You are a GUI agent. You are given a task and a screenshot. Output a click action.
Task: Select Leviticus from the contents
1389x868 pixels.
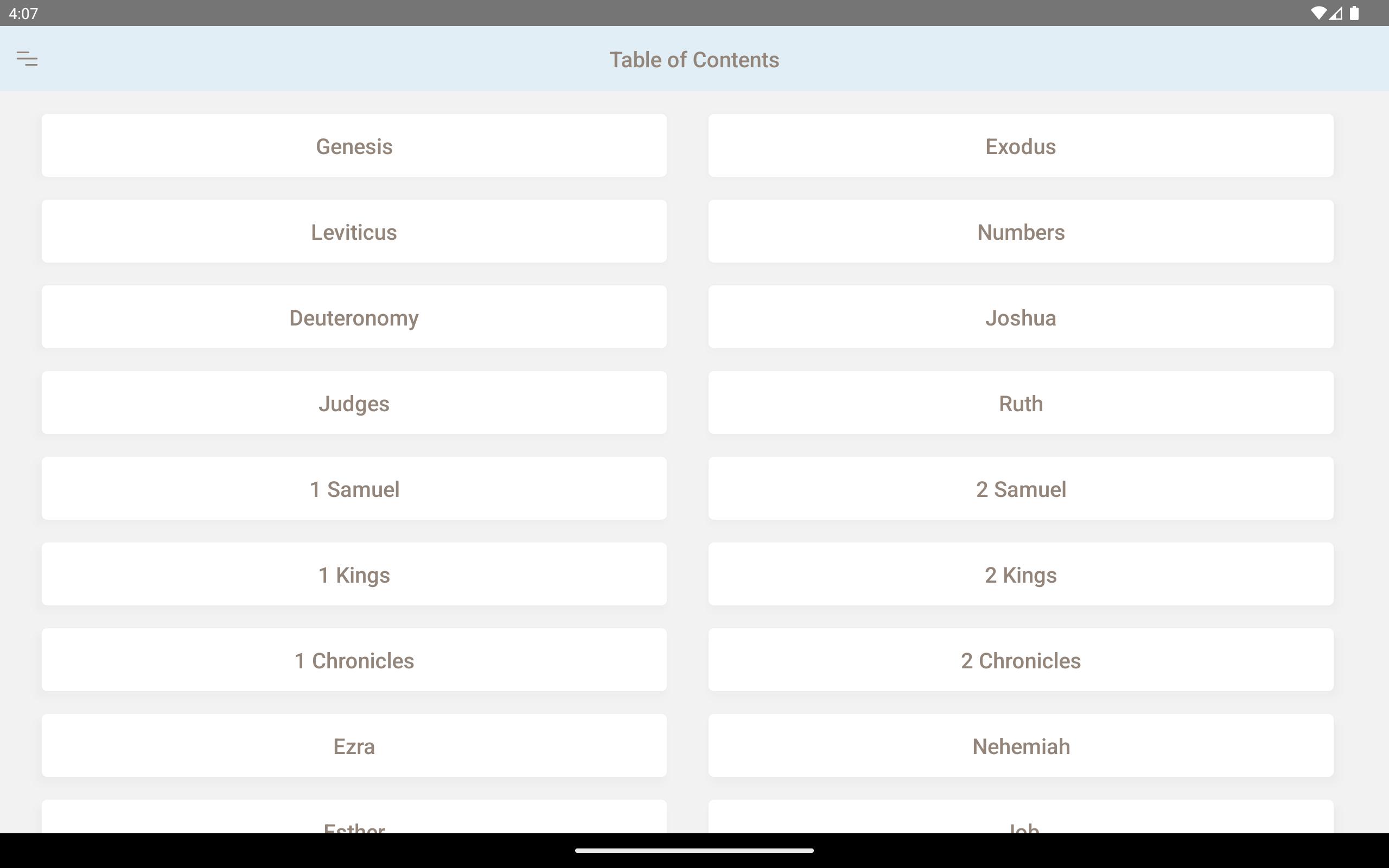[x=354, y=231]
